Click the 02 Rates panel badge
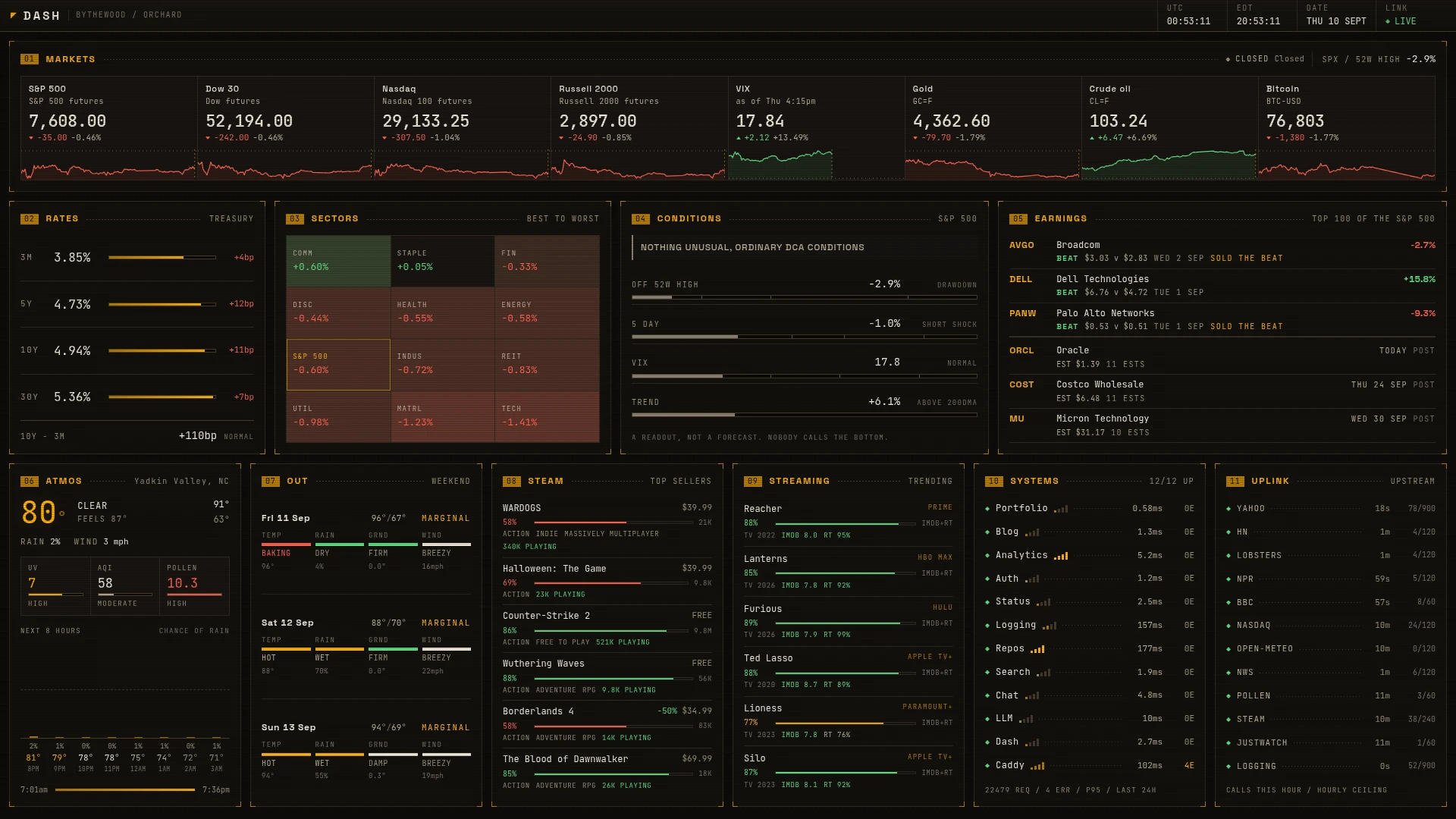The height and width of the screenshot is (819, 1456). (29, 218)
